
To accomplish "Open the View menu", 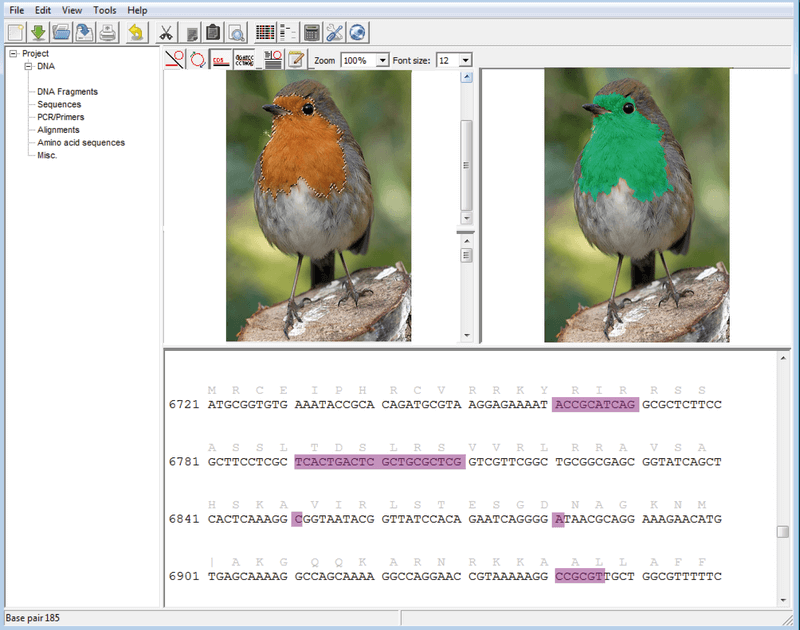I will click(72, 10).
